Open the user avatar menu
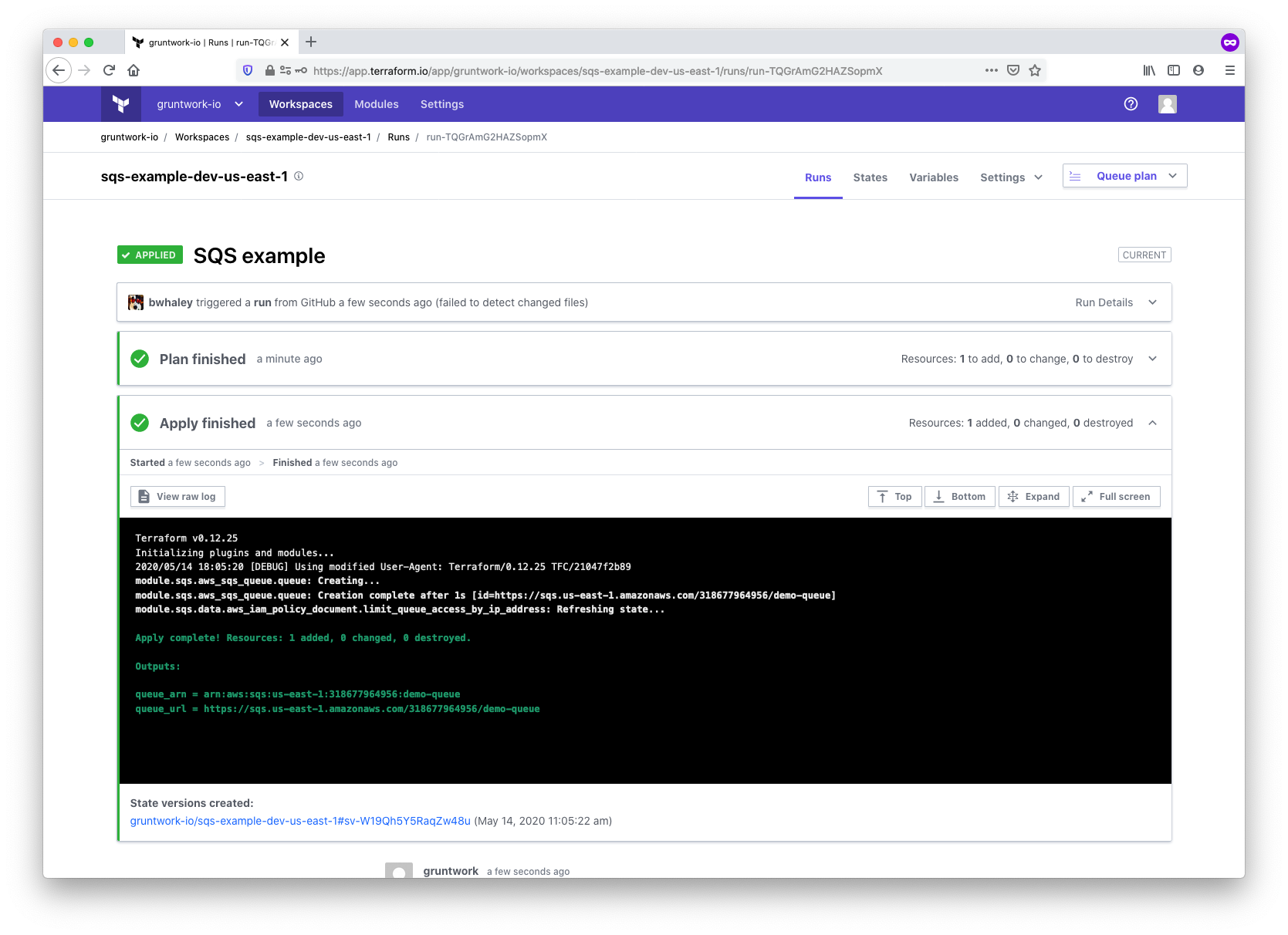 click(1167, 104)
